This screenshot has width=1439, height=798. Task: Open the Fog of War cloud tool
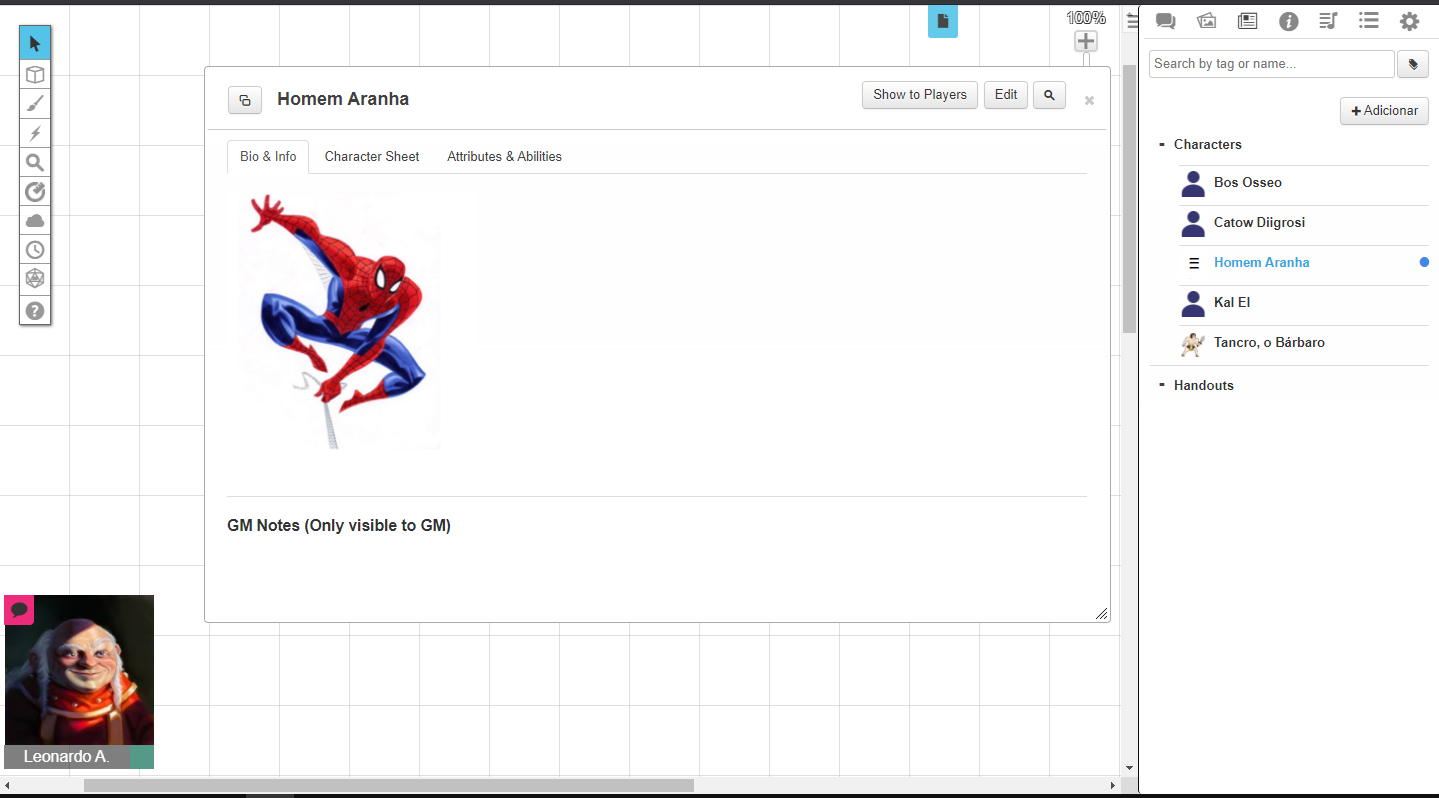point(35,220)
